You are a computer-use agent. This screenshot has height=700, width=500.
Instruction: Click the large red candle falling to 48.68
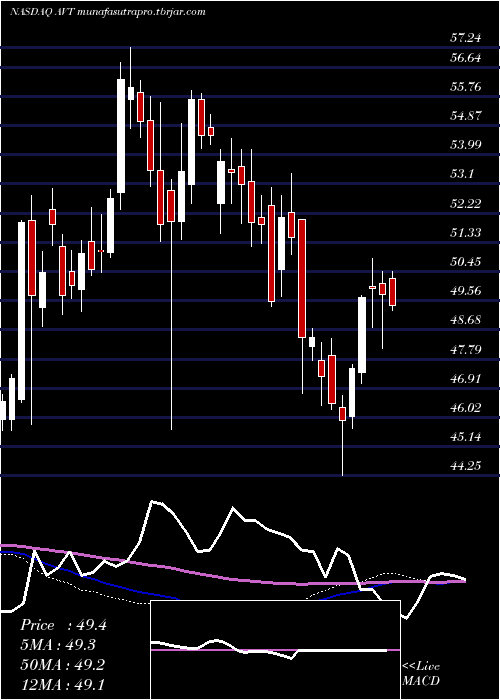(x=302, y=278)
